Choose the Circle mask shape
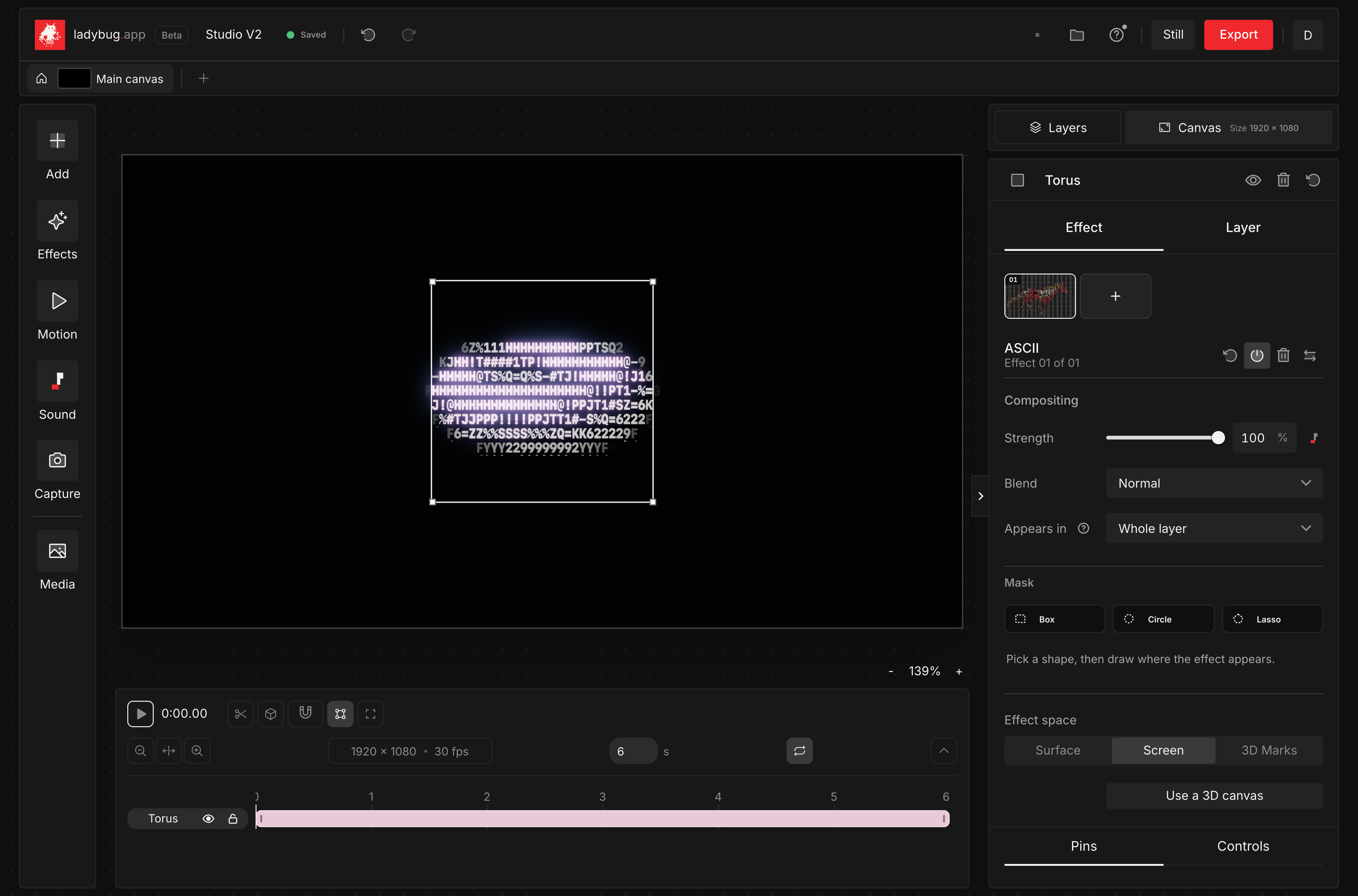1358x896 pixels. click(1163, 619)
